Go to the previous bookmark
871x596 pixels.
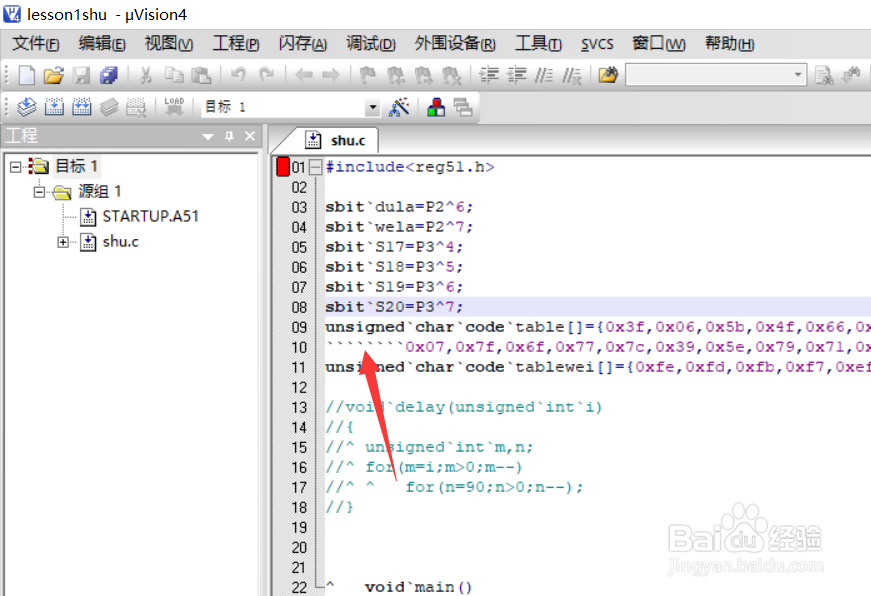pos(396,75)
